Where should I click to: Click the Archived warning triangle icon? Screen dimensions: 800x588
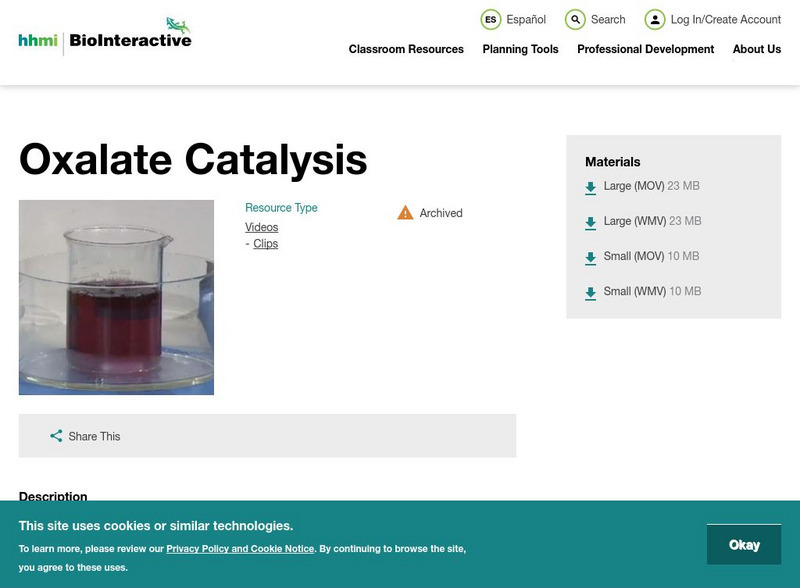406,212
